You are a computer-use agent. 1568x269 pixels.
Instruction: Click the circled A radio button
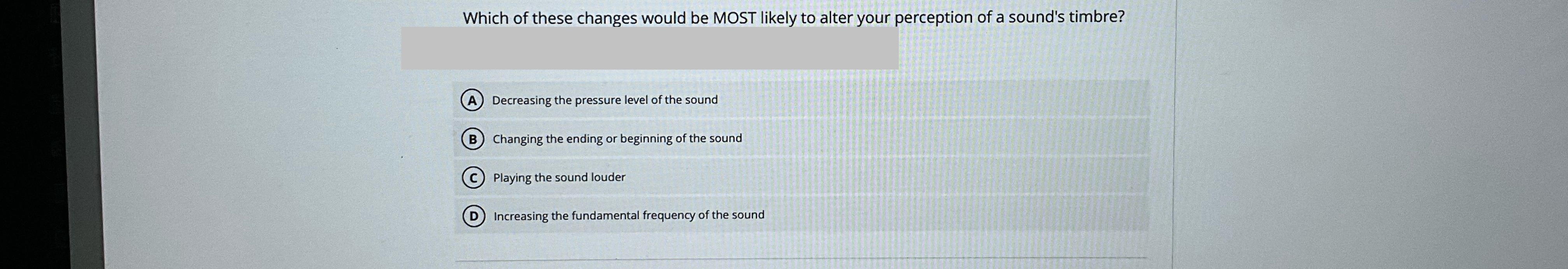(472, 101)
